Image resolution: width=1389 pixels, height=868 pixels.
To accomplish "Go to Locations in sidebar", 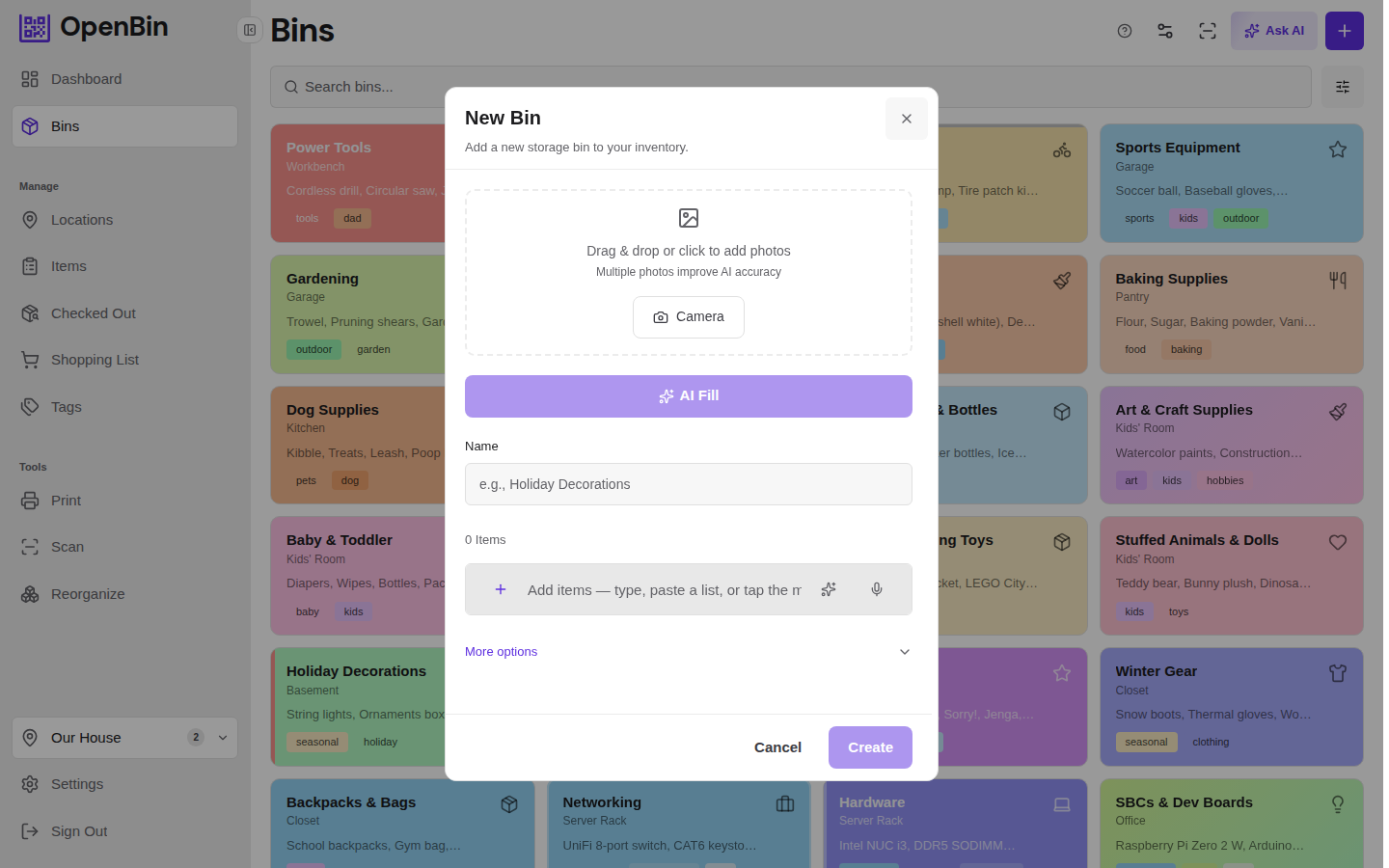I will [x=124, y=220].
